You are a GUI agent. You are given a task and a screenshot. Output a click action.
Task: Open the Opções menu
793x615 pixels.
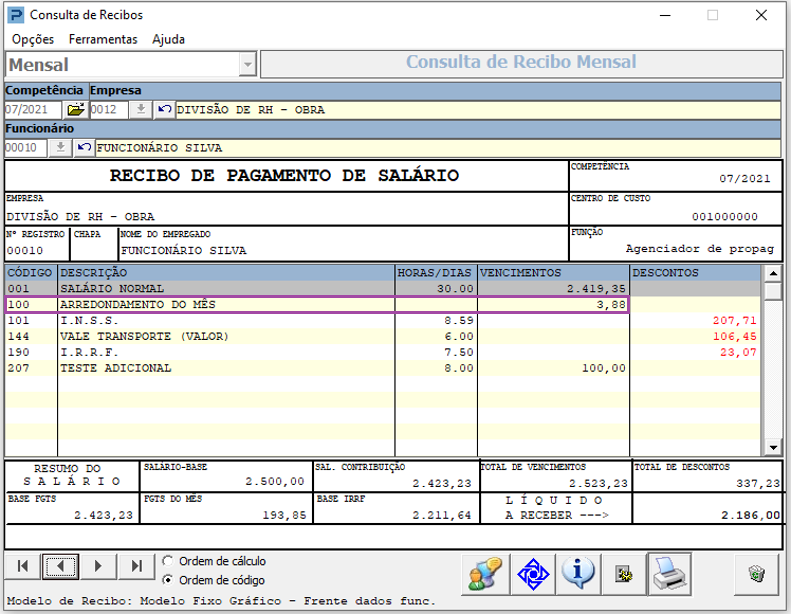33,39
